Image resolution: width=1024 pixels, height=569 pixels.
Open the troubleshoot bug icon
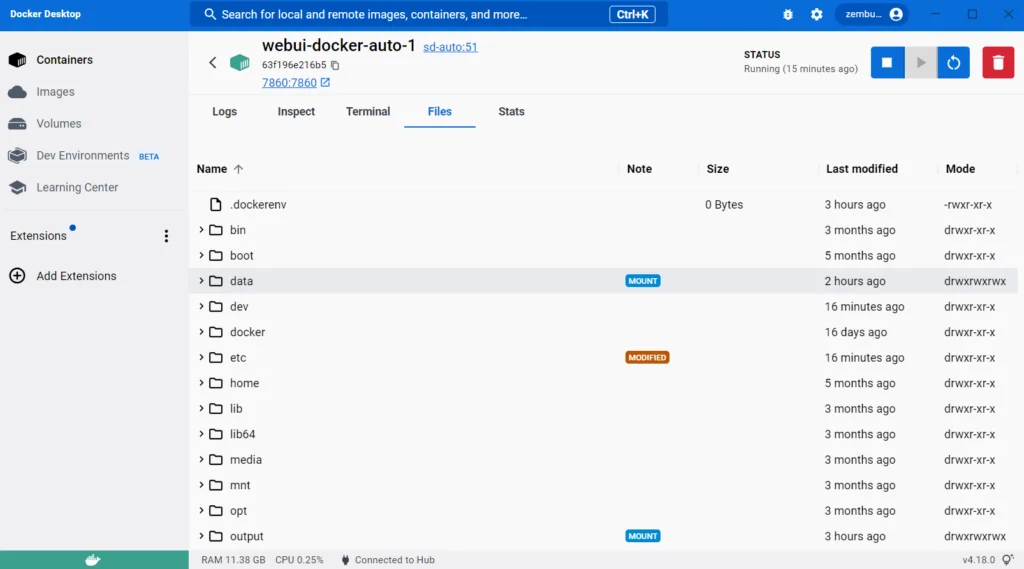click(x=788, y=15)
